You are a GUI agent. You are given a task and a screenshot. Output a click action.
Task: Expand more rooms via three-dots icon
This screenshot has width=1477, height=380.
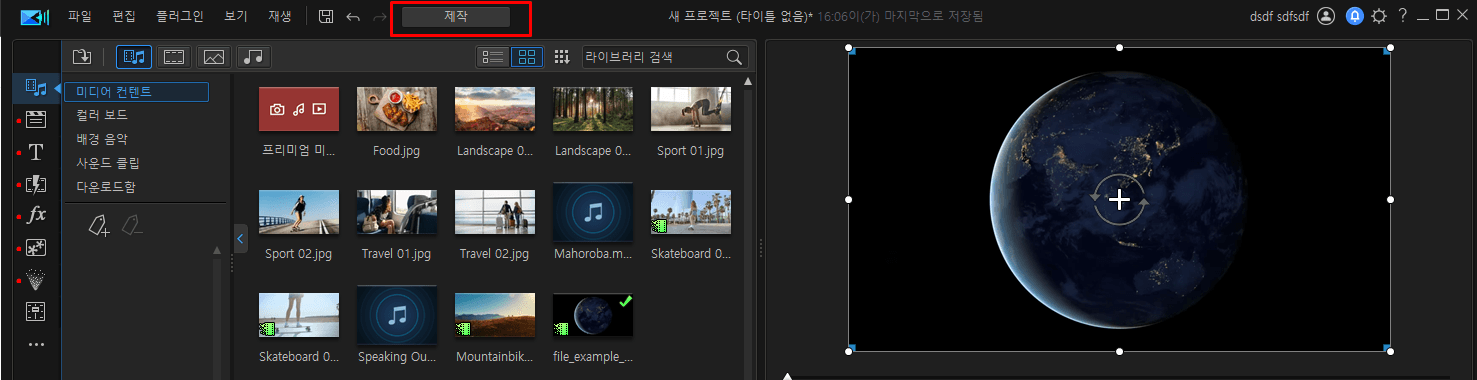click(x=36, y=345)
